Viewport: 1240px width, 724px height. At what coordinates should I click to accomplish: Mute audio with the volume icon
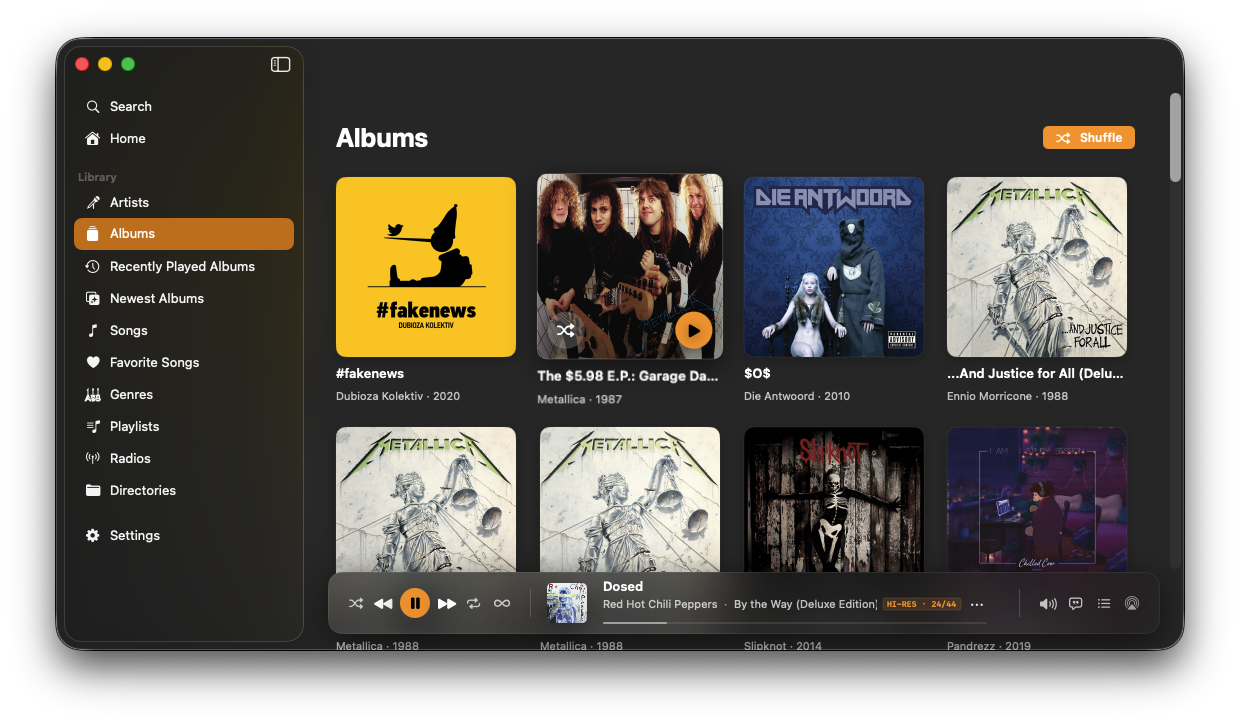pyautogui.click(x=1047, y=603)
